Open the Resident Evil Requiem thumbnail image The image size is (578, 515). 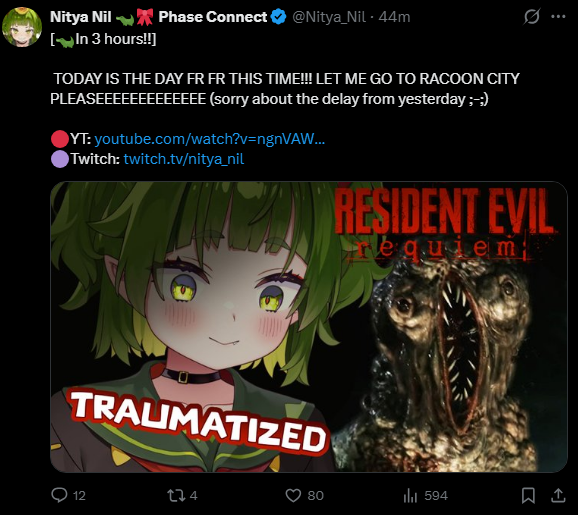[309, 327]
